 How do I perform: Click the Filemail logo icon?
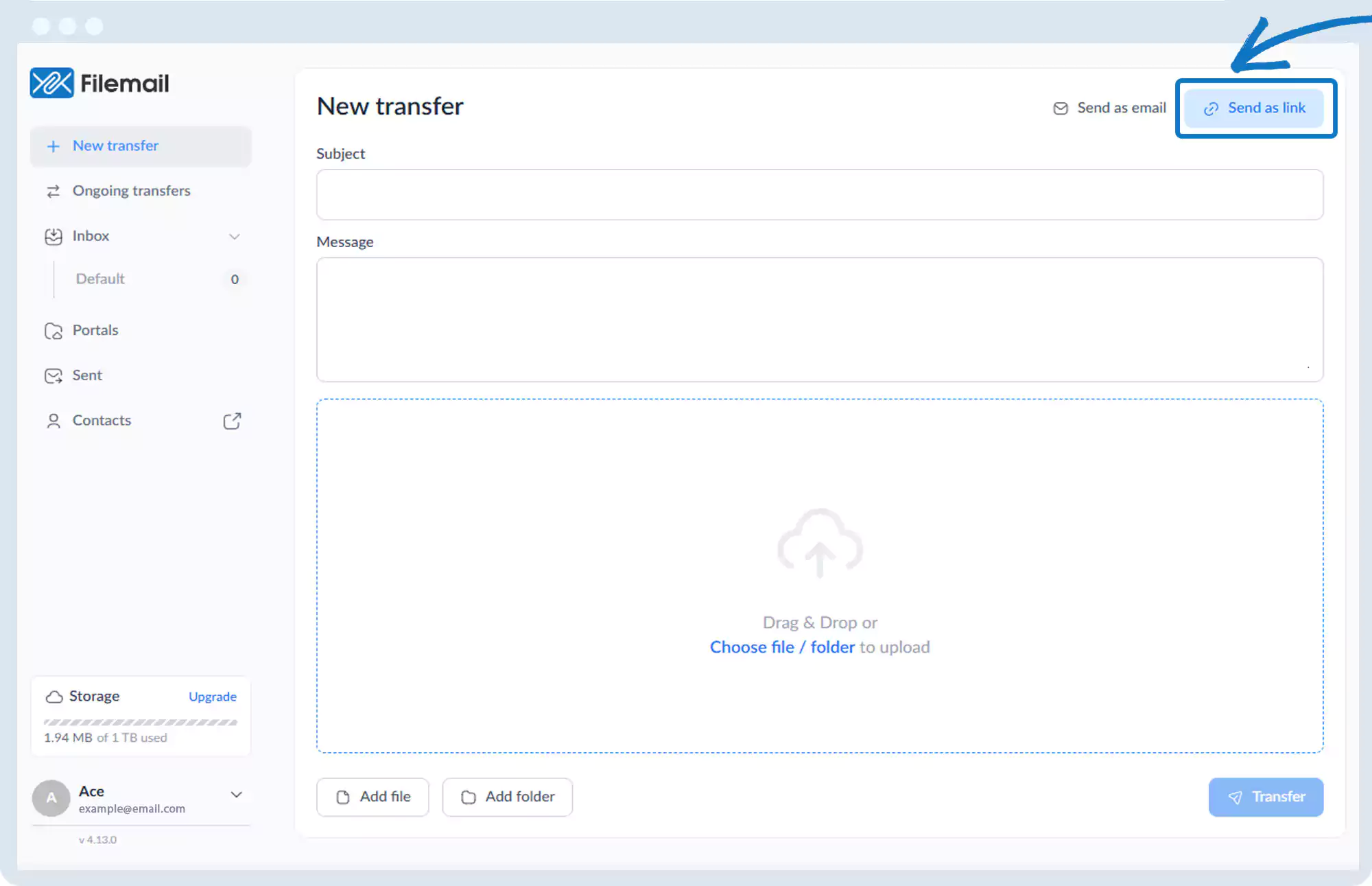(x=51, y=83)
